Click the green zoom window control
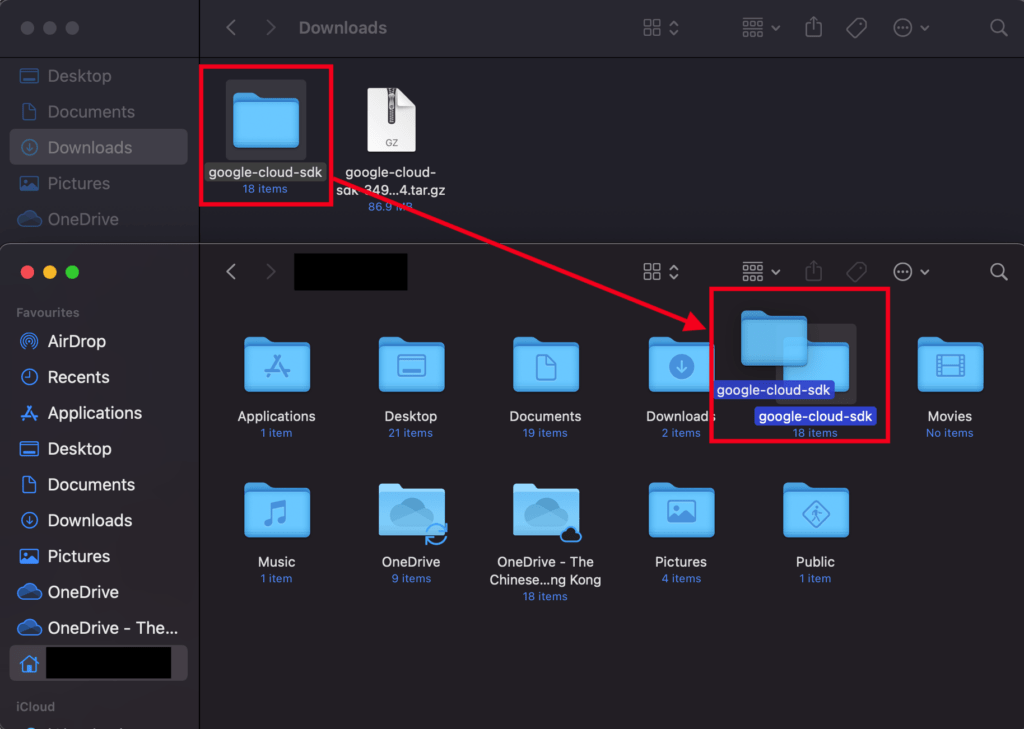The image size is (1024, 729). [x=71, y=271]
